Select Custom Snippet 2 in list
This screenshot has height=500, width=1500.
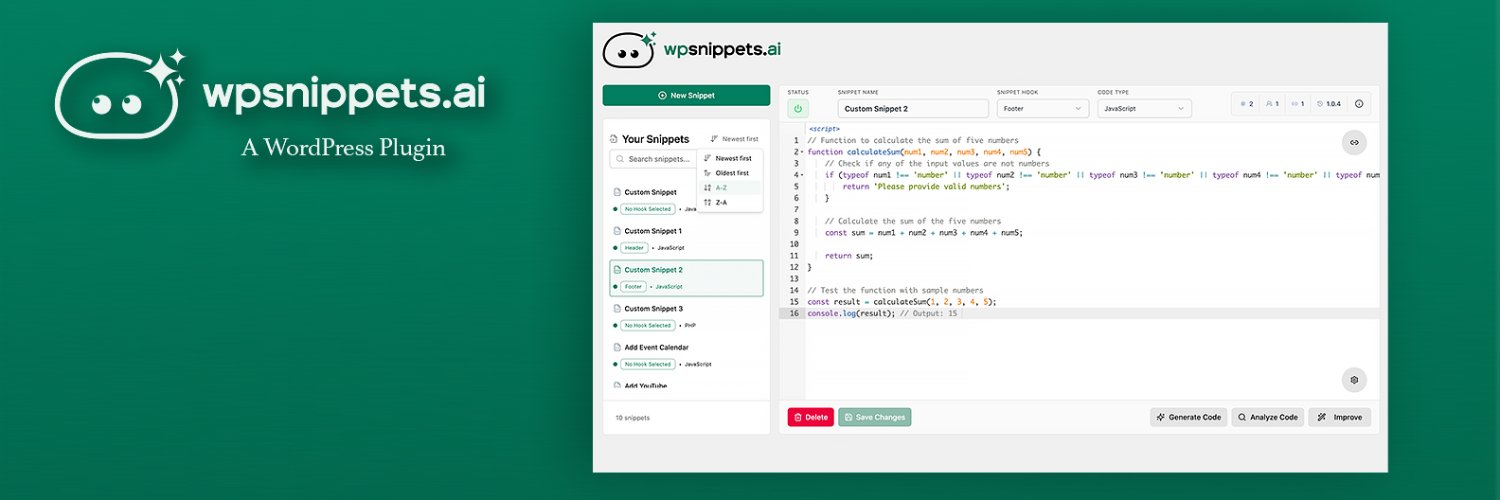[686, 278]
